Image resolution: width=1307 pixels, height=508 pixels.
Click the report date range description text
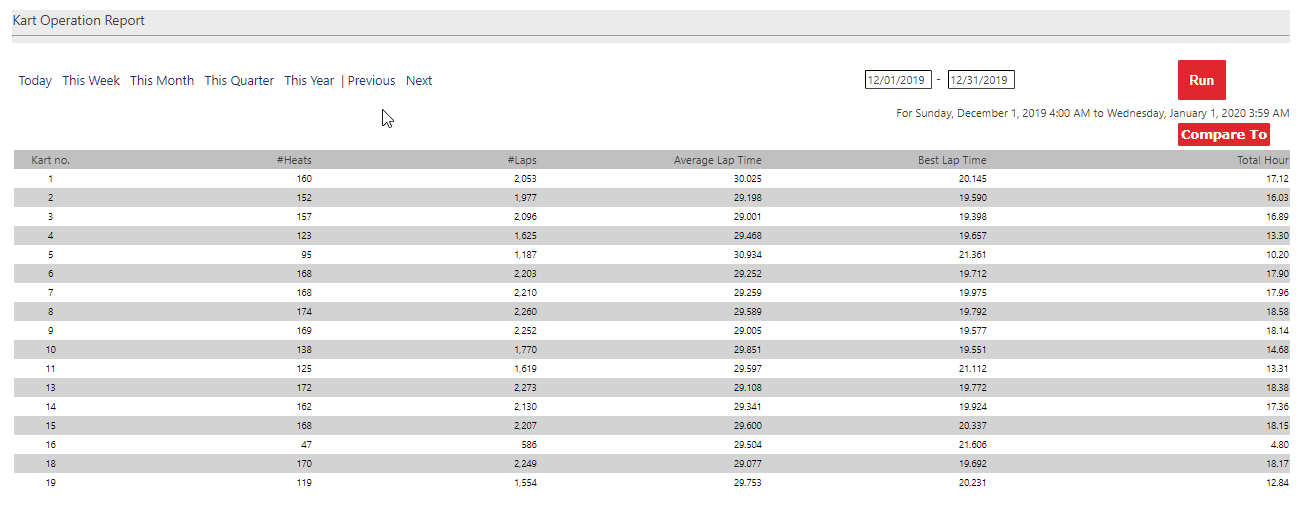[x=1092, y=113]
